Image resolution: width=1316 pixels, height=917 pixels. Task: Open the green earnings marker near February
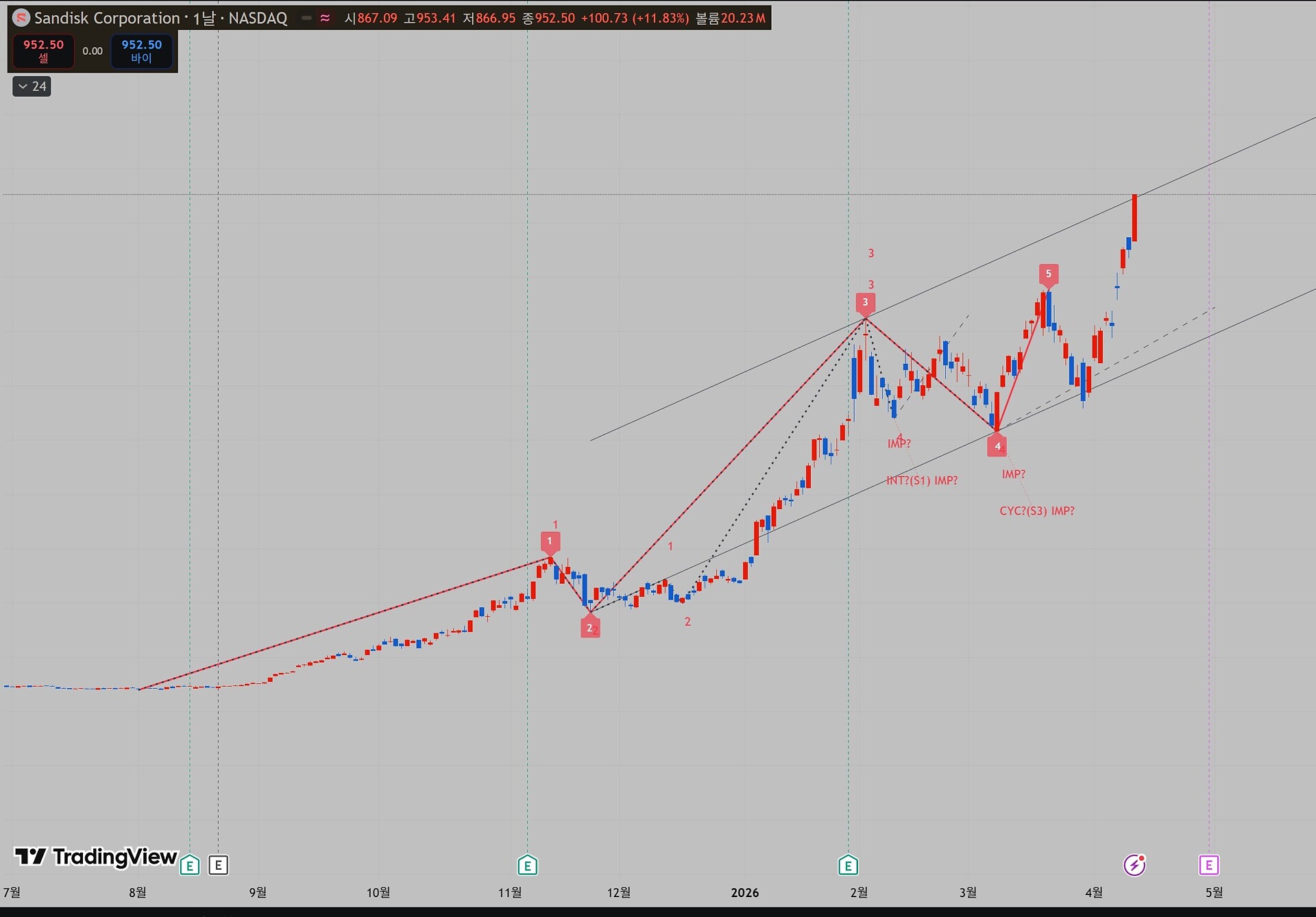tap(848, 865)
